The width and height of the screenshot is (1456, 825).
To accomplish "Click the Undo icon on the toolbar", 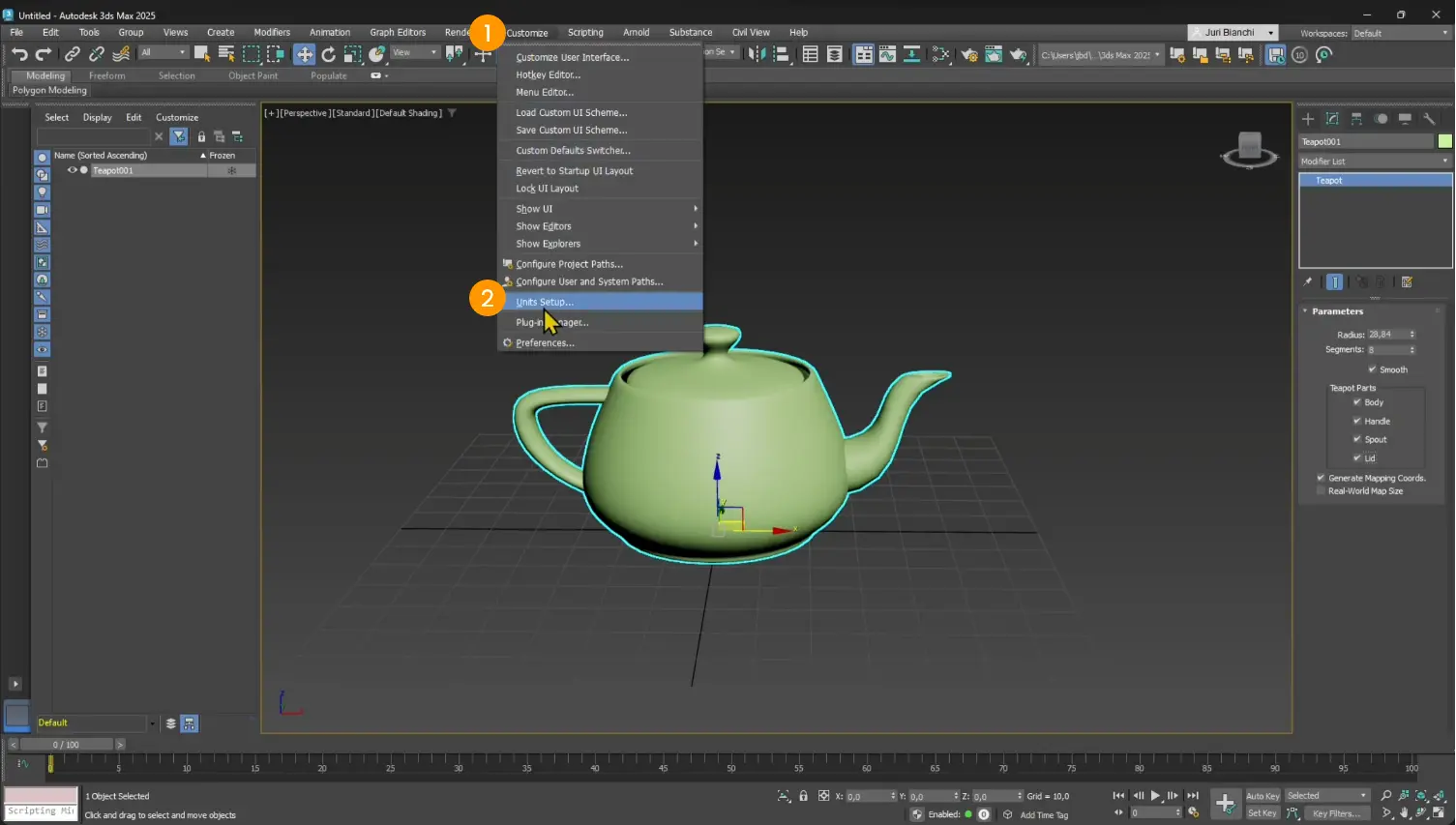I will click(x=21, y=54).
